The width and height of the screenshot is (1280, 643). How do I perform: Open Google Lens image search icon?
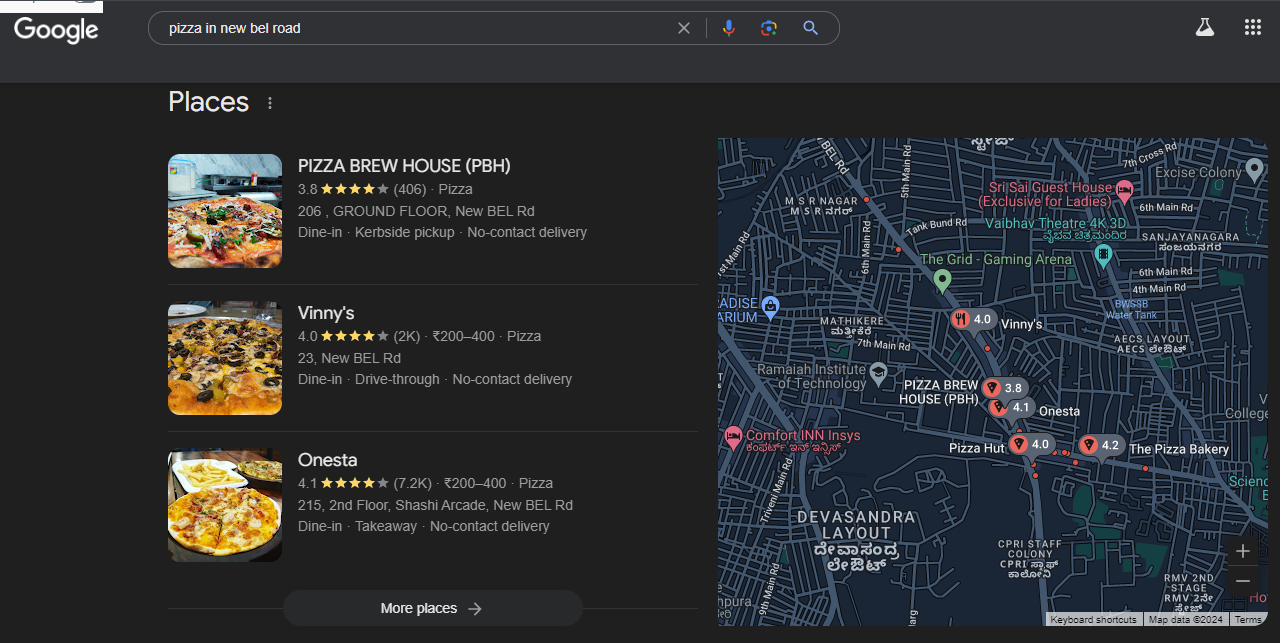(x=769, y=28)
